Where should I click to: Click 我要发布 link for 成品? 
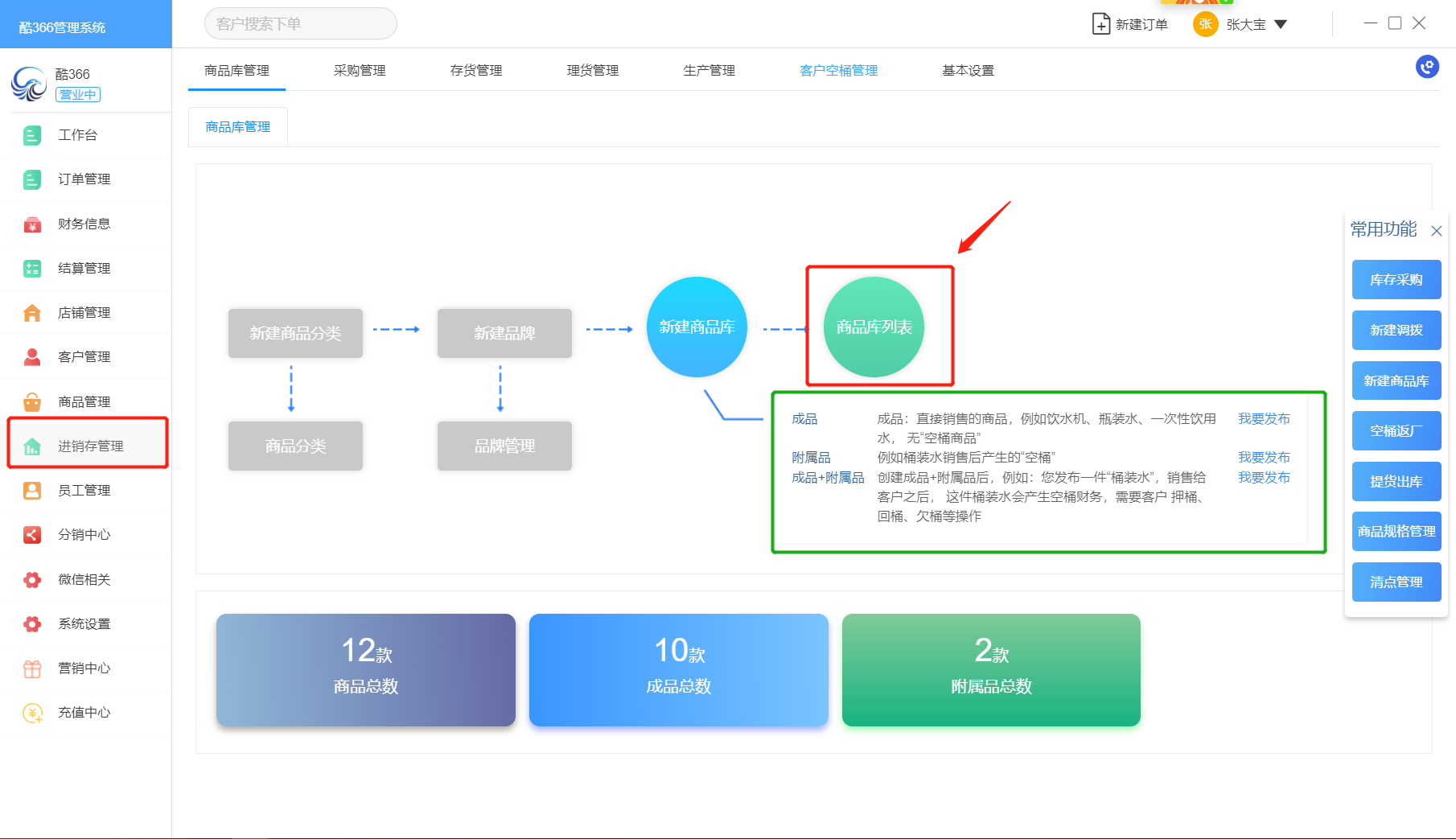[x=1263, y=419]
